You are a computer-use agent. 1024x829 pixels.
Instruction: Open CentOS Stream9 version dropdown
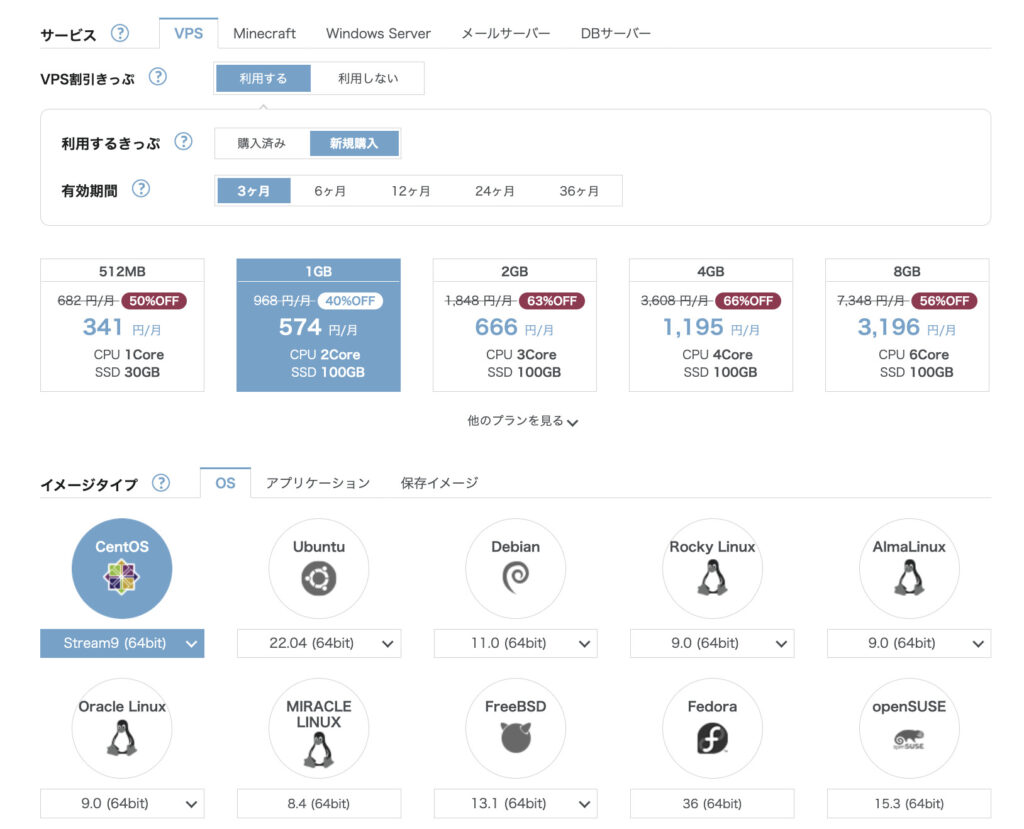click(122, 643)
